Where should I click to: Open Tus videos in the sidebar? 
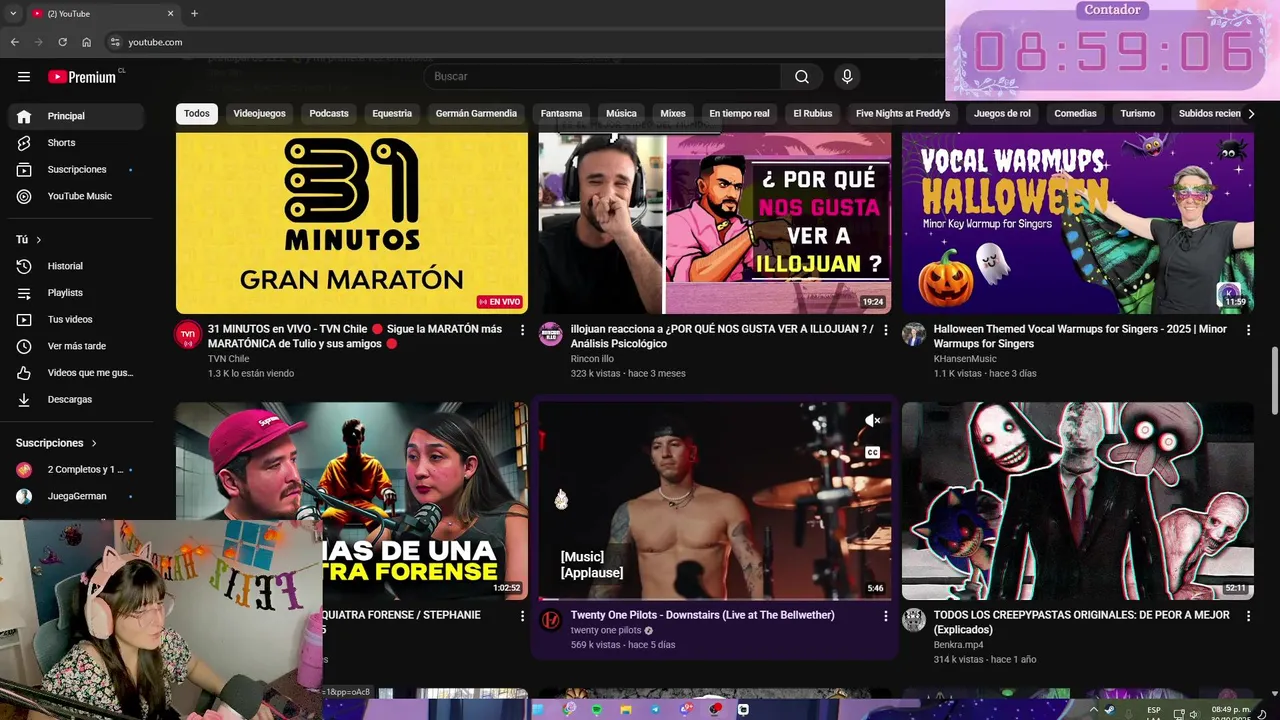click(77, 319)
